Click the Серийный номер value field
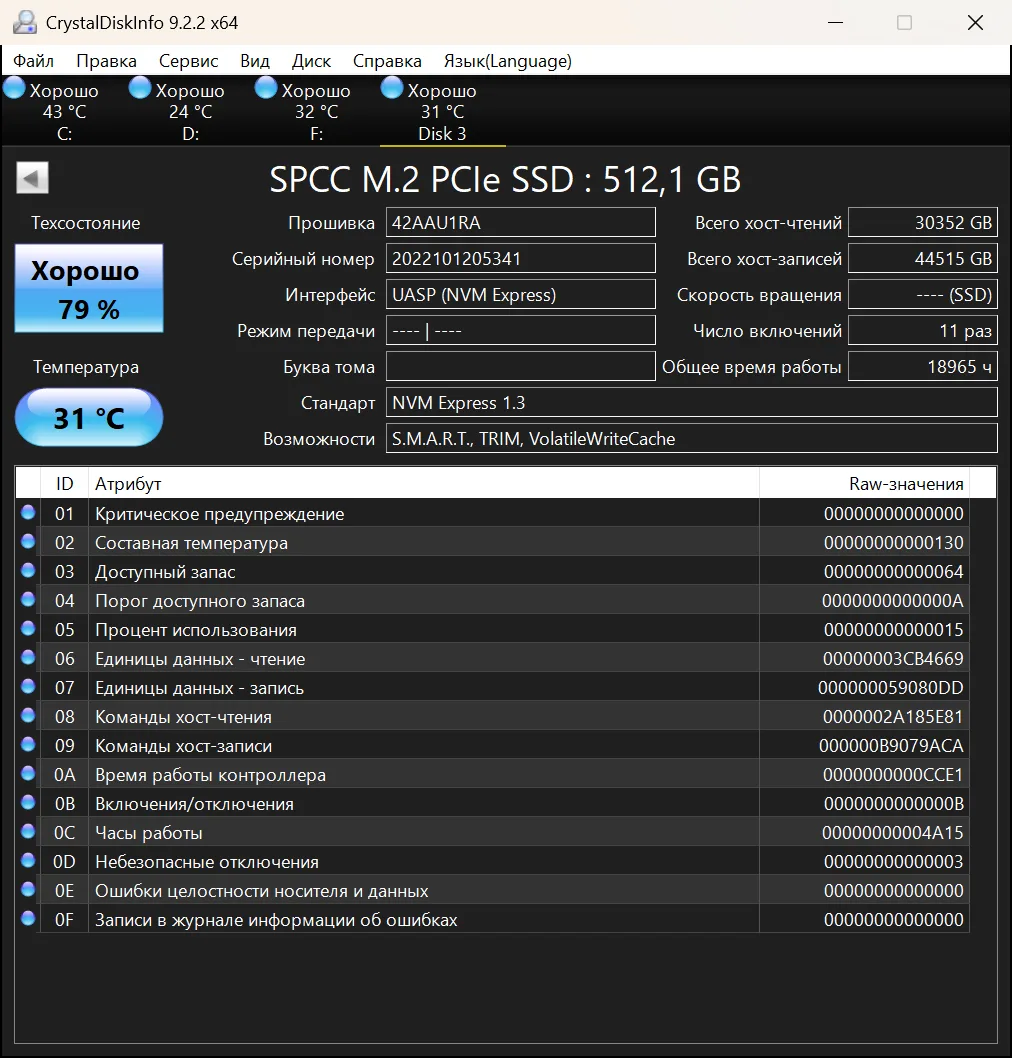 (520, 259)
